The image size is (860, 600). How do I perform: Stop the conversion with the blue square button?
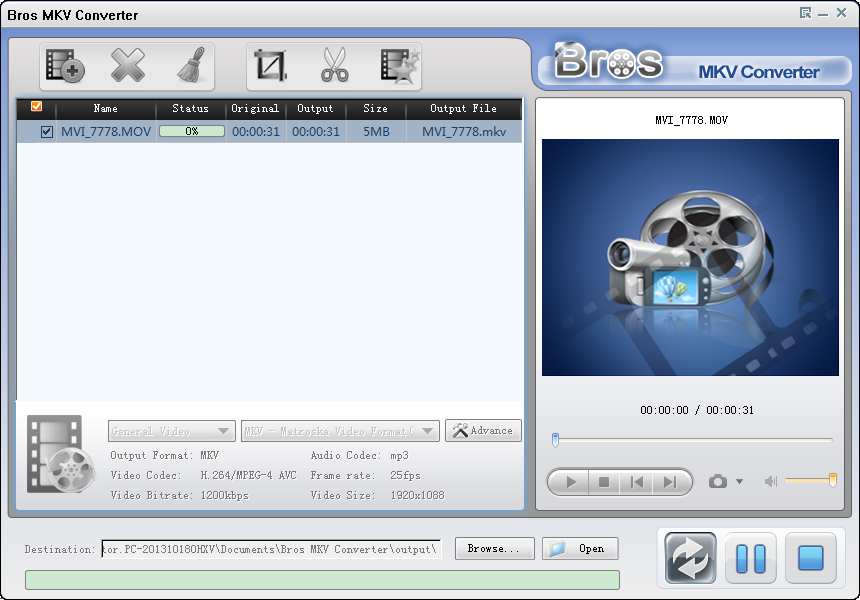click(811, 558)
